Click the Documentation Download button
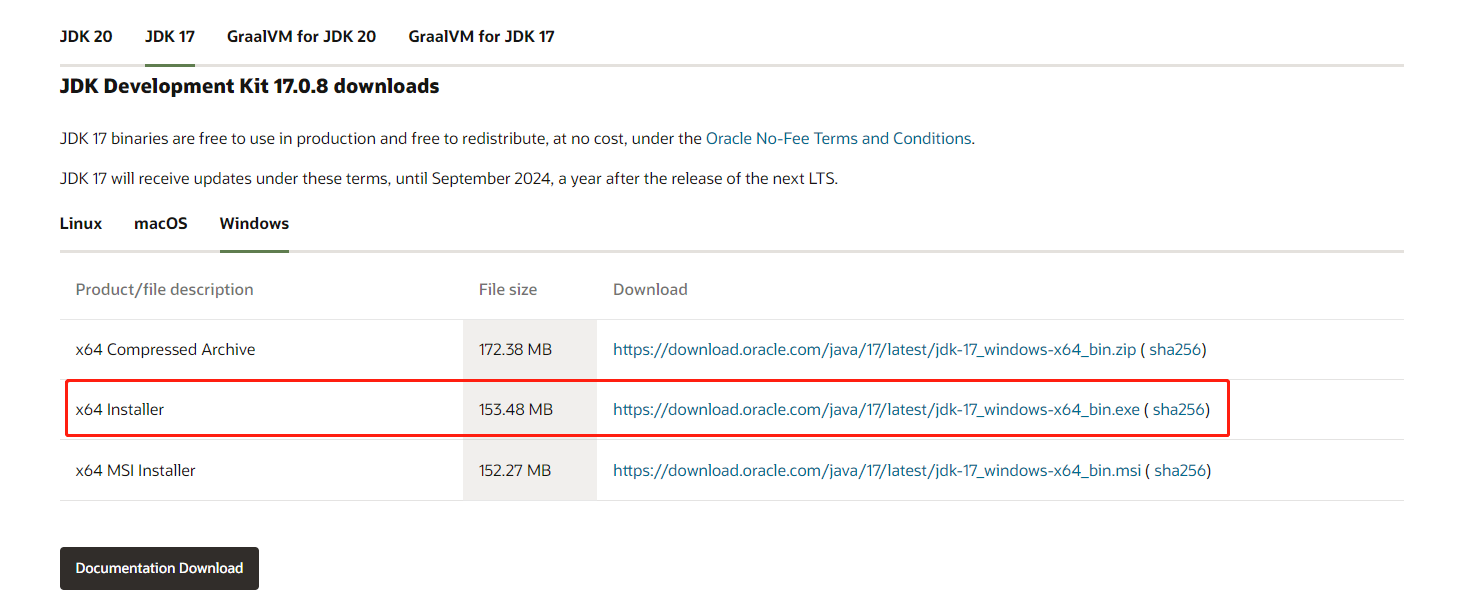This screenshot has height=605, width=1474. [x=159, y=568]
